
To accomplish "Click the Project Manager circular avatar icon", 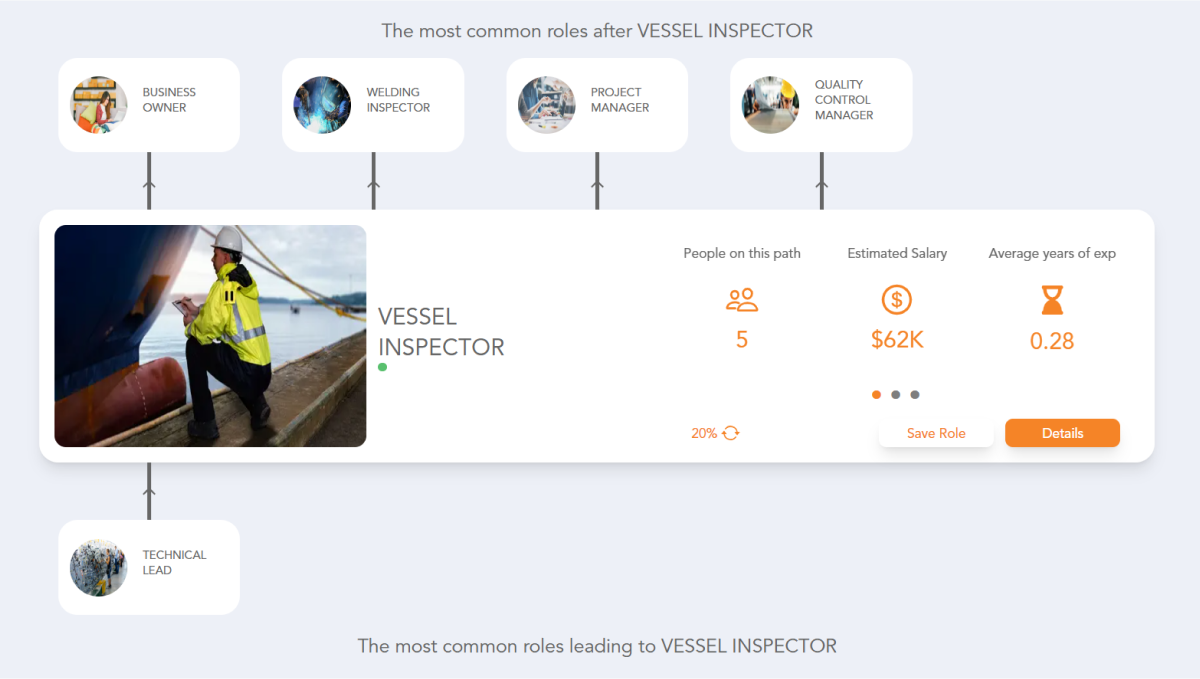I will tap(546, 104).
